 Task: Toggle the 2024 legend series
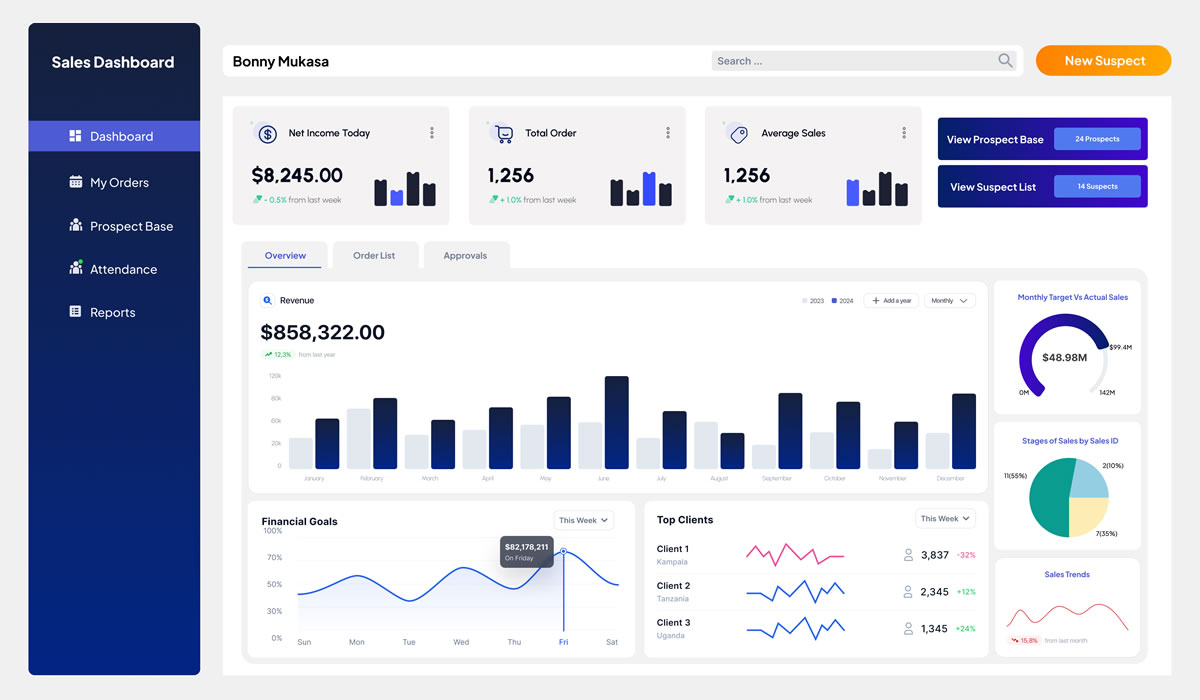842,301
